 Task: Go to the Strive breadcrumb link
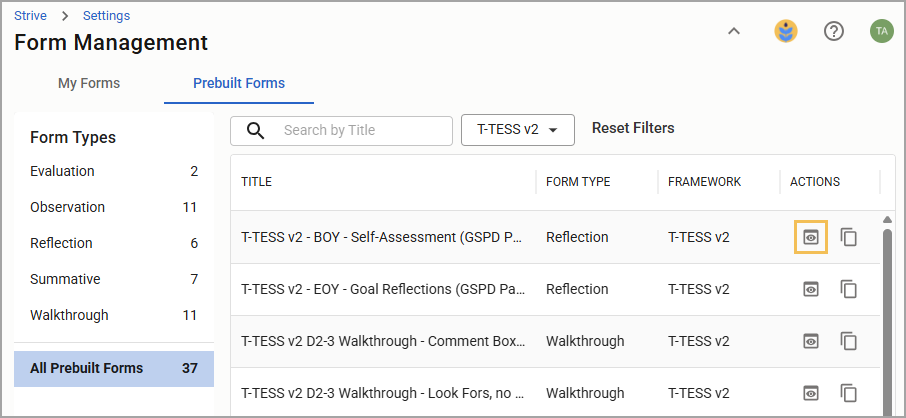31,16
